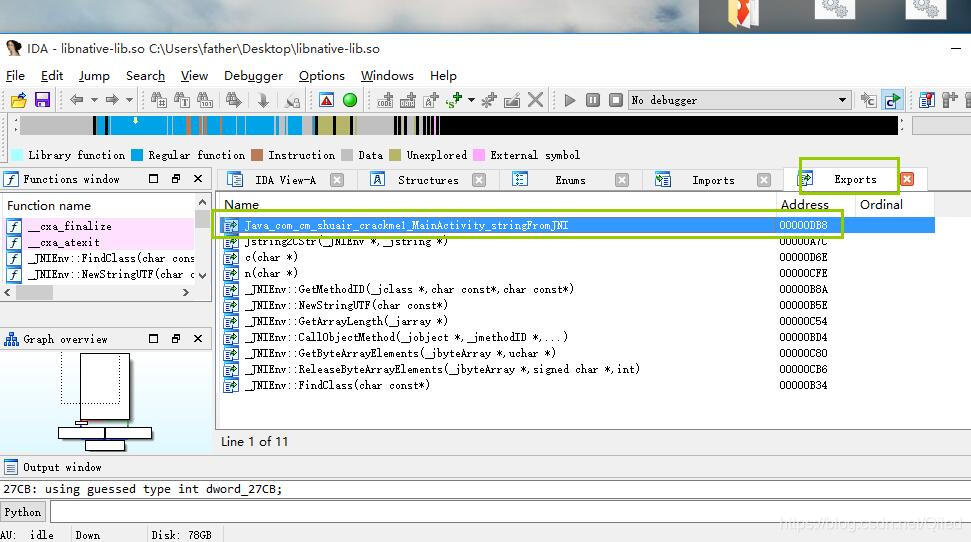971x542 pixels.
Task: Select the _JNIEnv::GetArrayLength export row
Action: point(577,321)
